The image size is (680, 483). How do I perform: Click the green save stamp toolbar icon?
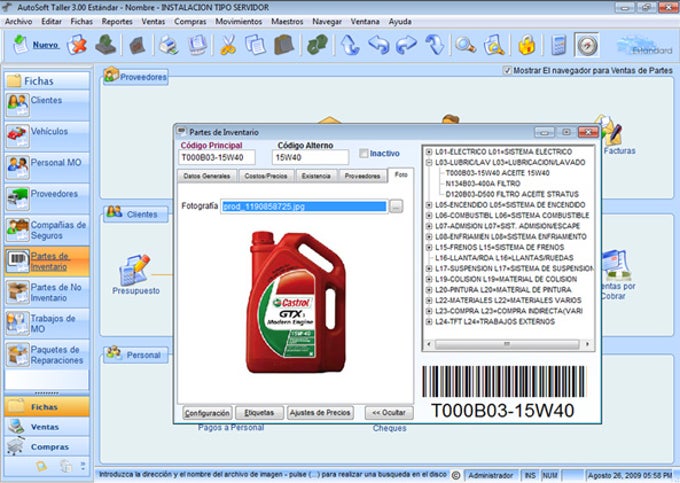coord(105,45)
